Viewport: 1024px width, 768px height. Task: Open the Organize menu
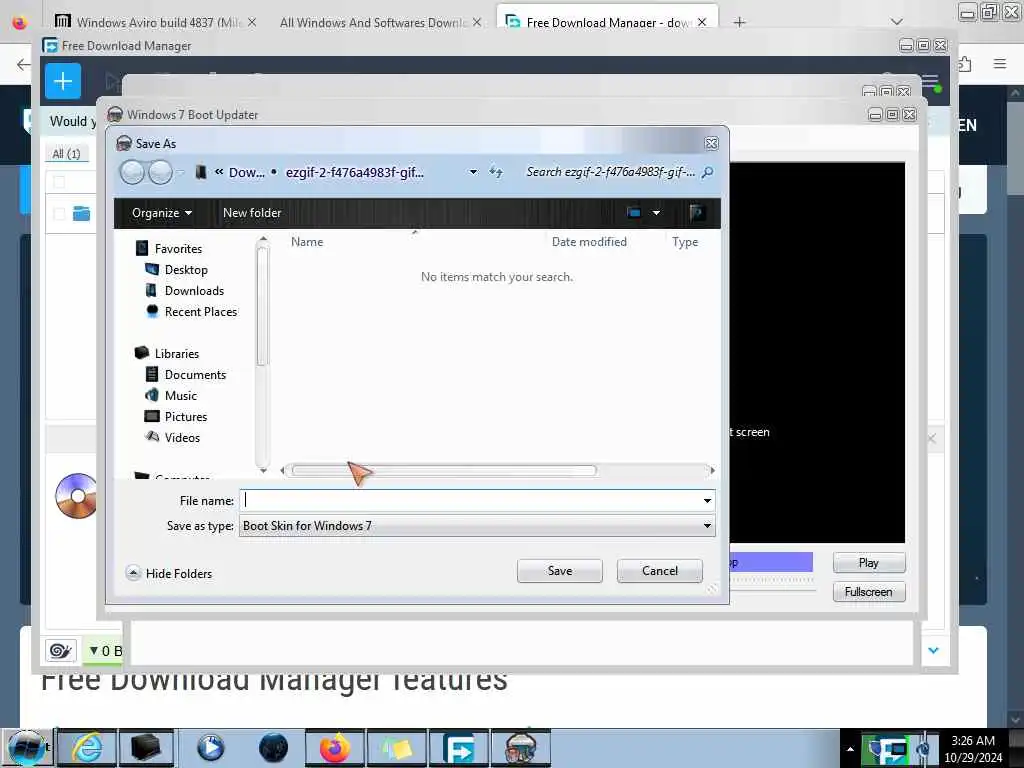[x=162, y=213]
